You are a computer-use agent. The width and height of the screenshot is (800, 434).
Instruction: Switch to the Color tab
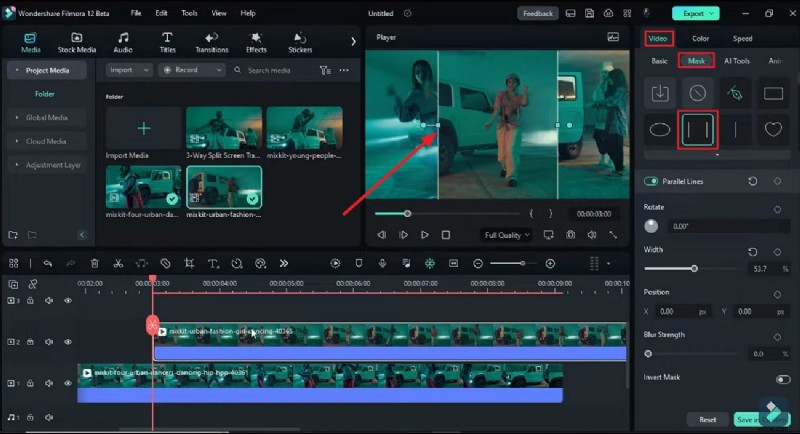click(x=701, y=38)
